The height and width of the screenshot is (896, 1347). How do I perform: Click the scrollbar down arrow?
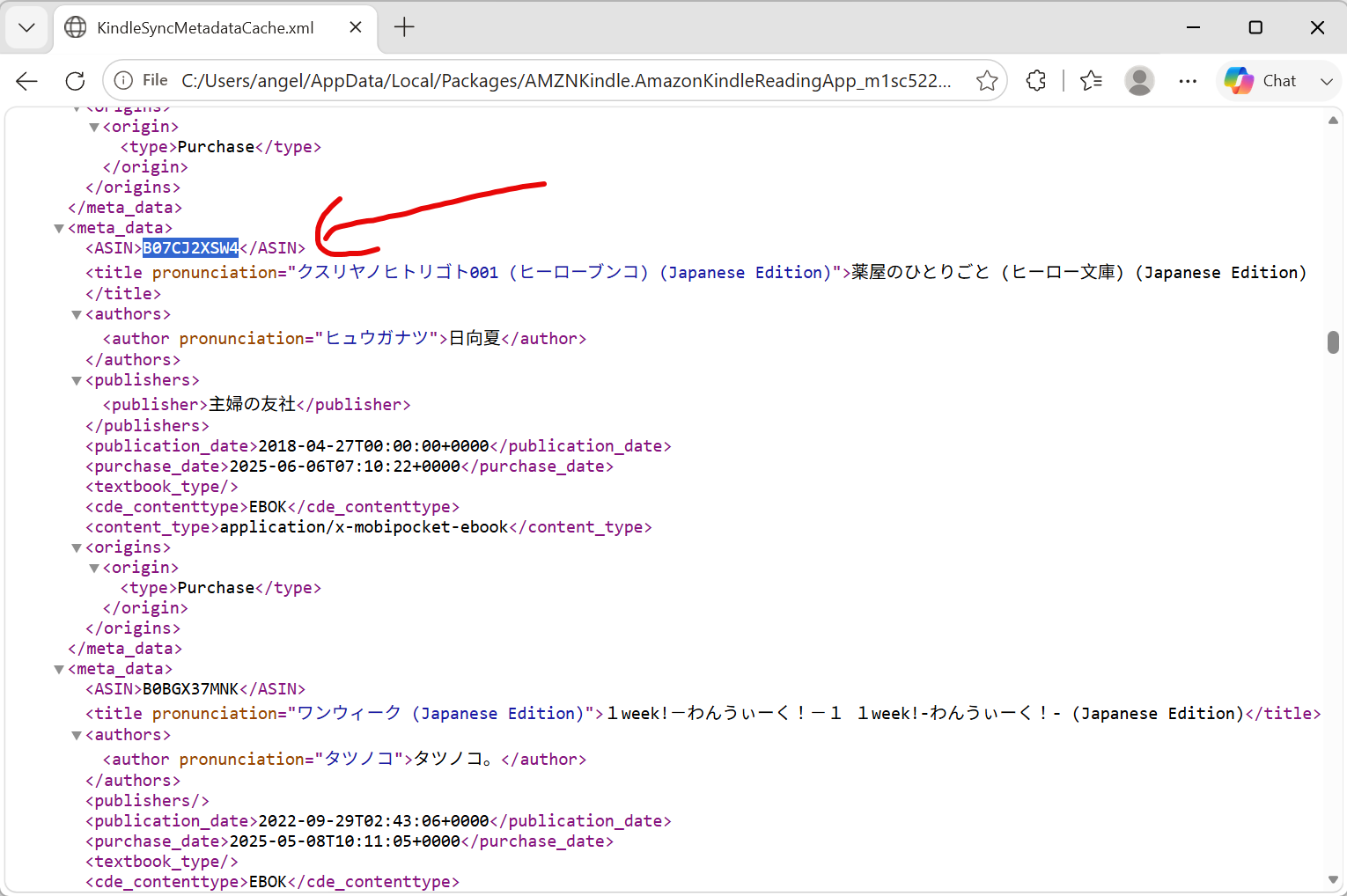[1333, 879]
